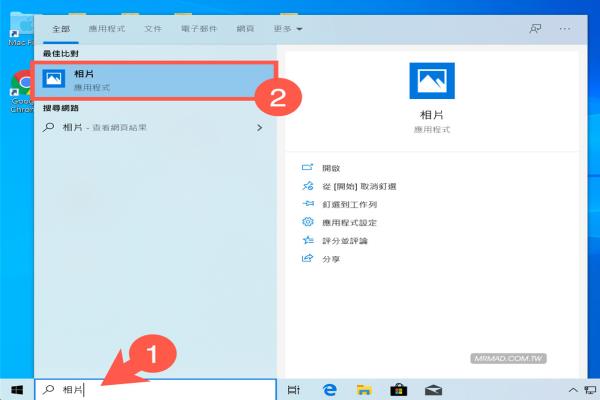Open Microsoft Edge from the taskbar
Screen dimensions: 600x400
(x=329, y=390)
